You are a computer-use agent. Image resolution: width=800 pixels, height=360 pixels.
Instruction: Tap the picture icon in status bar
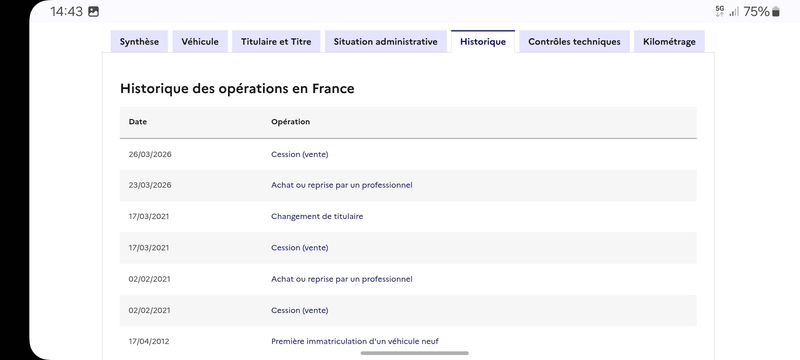(93, 12)
